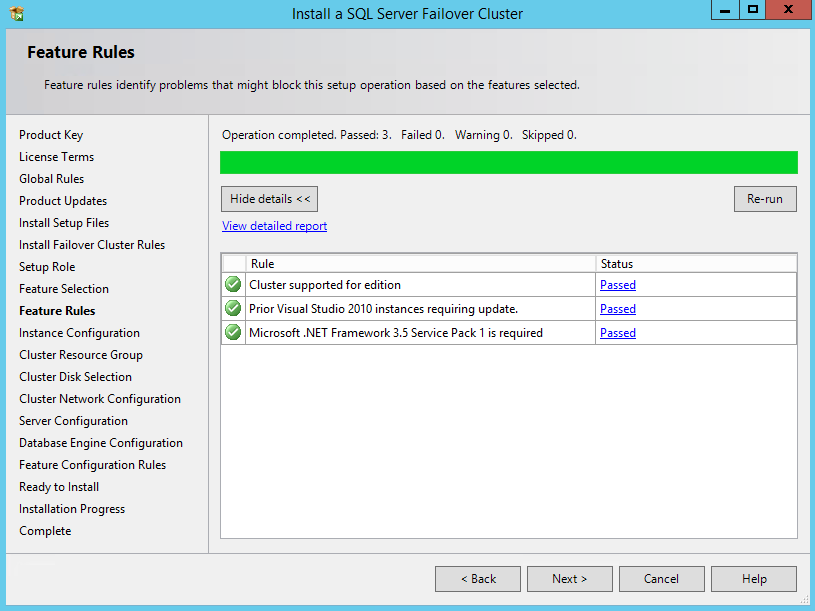The height and width of the screenshot is (611, 815).
Task: Cancel the failover cluster installation
Action: pyautogui.click(x=662, y=579)
